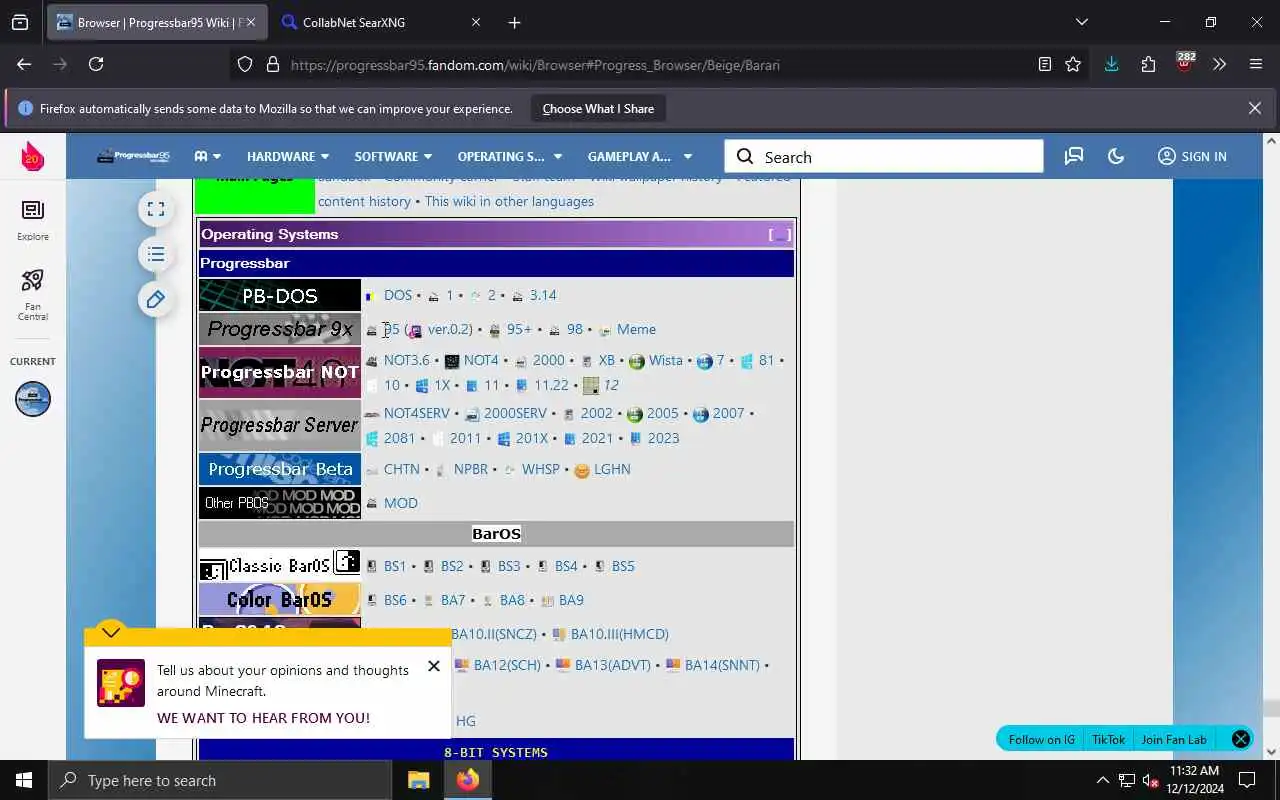This screenshot has height=800, width=1280.
Task: Open the Firefox extensions puzzle icon
Action: [x=1148, y=64]
